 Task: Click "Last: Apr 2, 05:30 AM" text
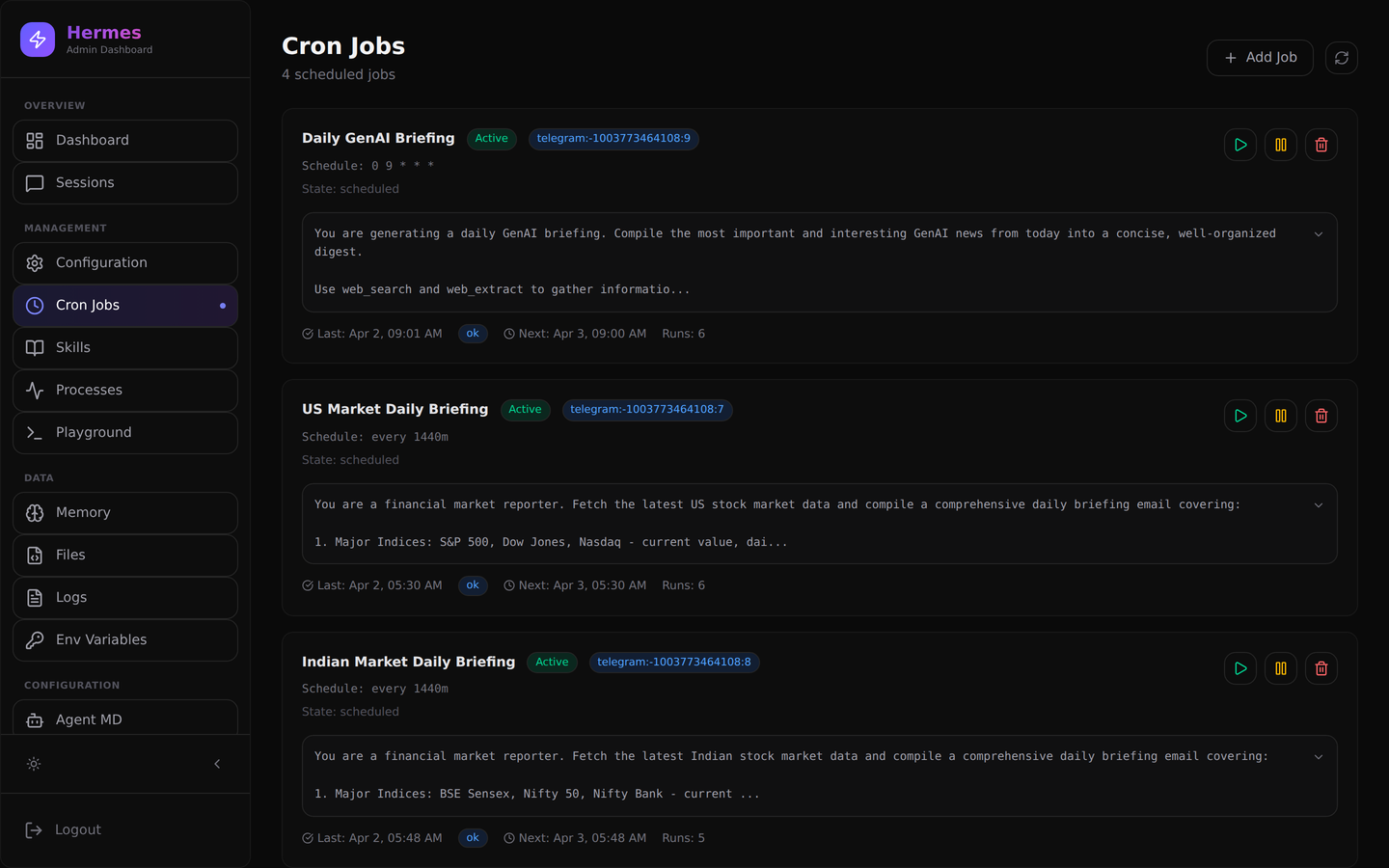coord(372,585)
